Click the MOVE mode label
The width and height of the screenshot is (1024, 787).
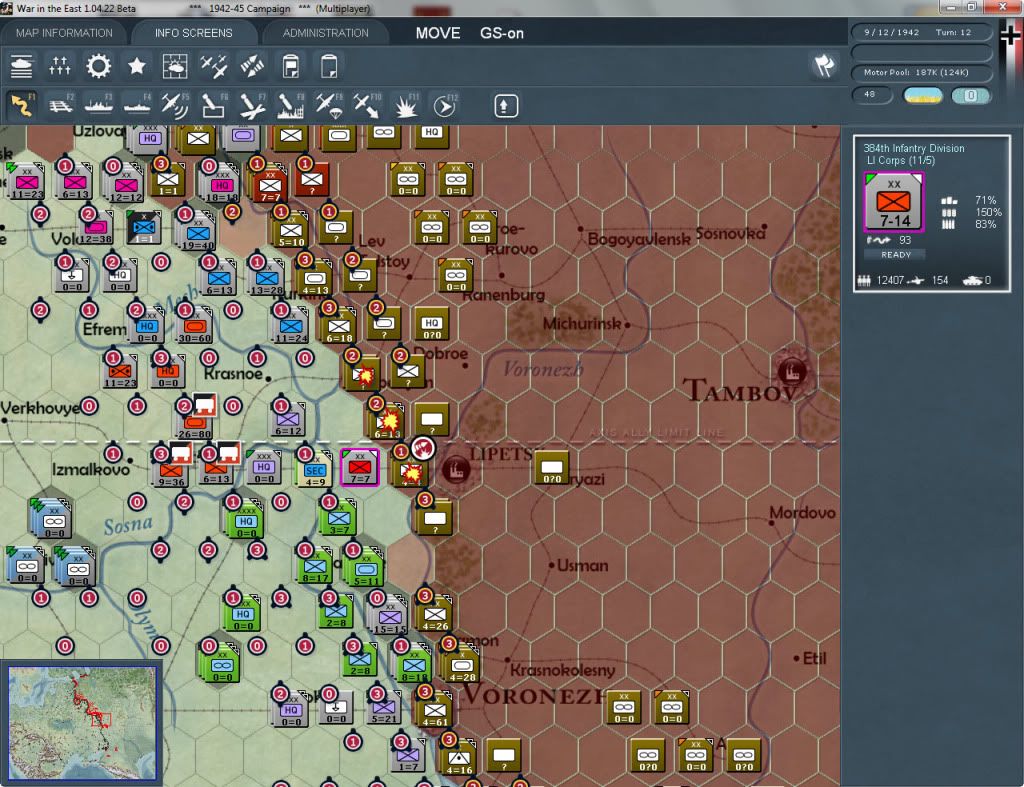438,33
